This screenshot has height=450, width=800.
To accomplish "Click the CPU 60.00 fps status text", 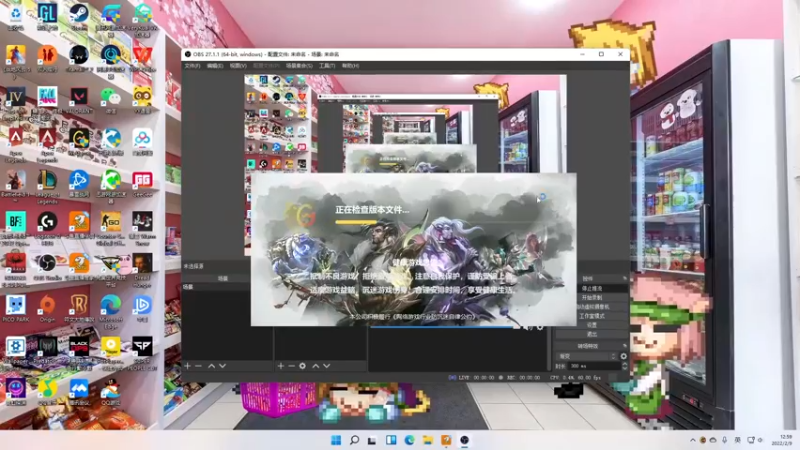I will click(576, 378).
